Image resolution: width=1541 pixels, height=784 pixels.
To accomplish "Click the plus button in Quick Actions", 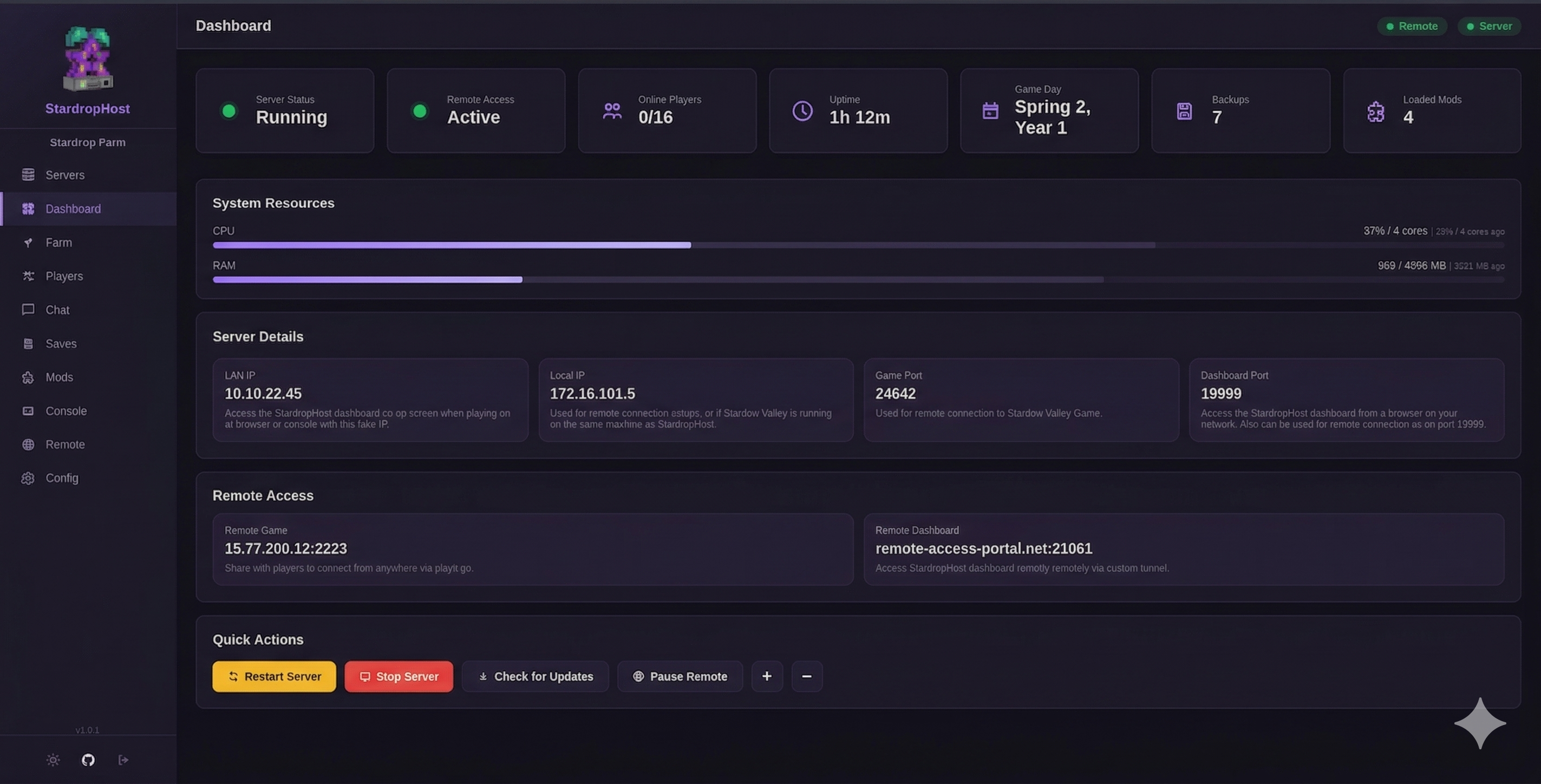I will (x=767, y=676).
